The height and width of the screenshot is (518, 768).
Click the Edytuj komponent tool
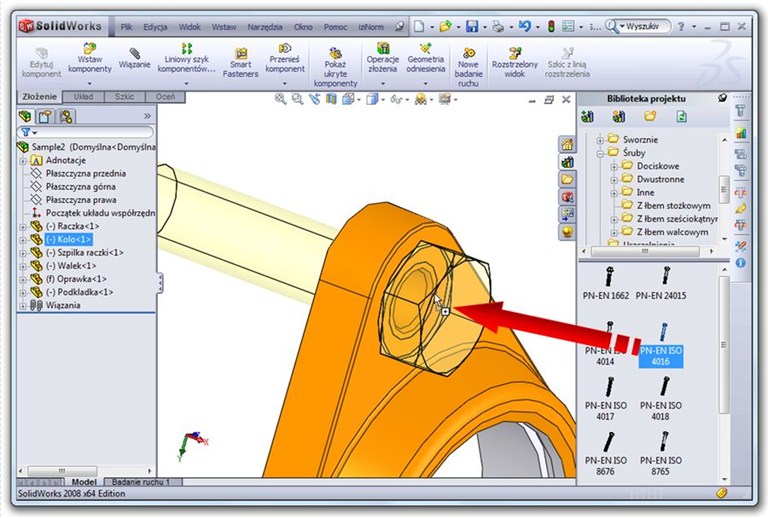point(41,62)
